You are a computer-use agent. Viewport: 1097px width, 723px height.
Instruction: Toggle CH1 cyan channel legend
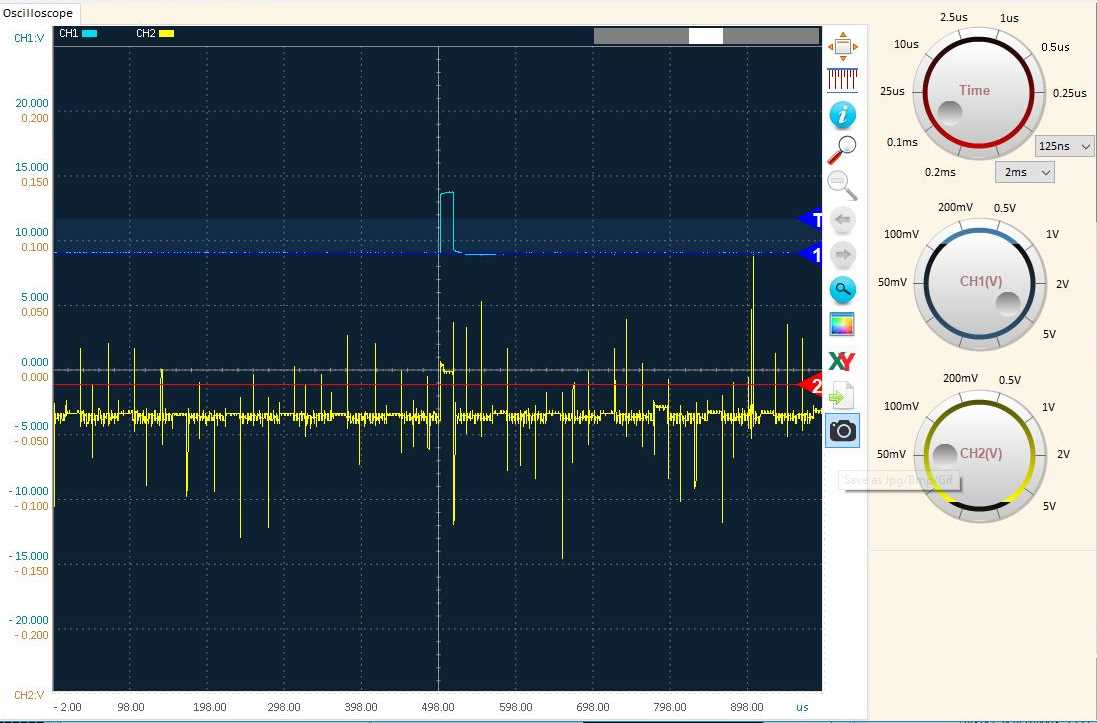click(x=78, y=34)
